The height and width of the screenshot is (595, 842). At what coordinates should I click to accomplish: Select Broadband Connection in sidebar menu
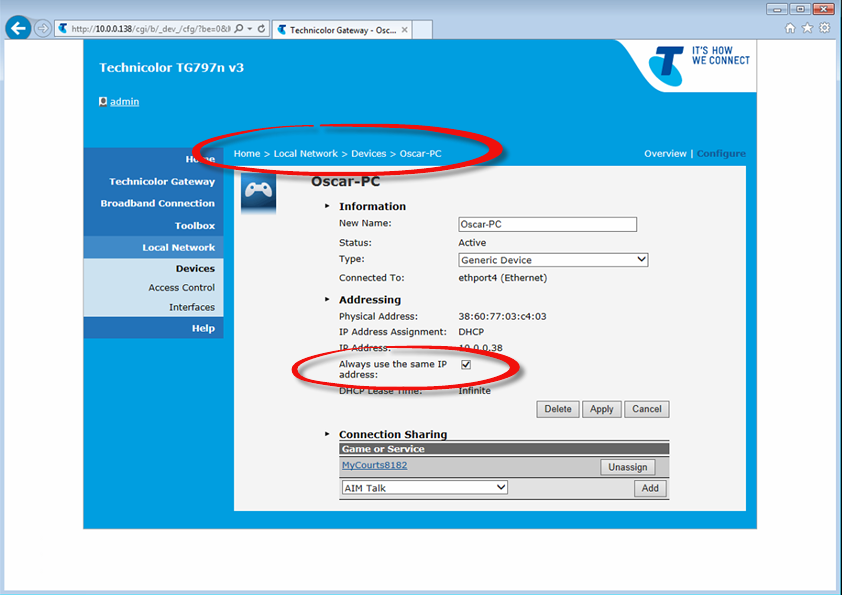click(x=157, y=204)
